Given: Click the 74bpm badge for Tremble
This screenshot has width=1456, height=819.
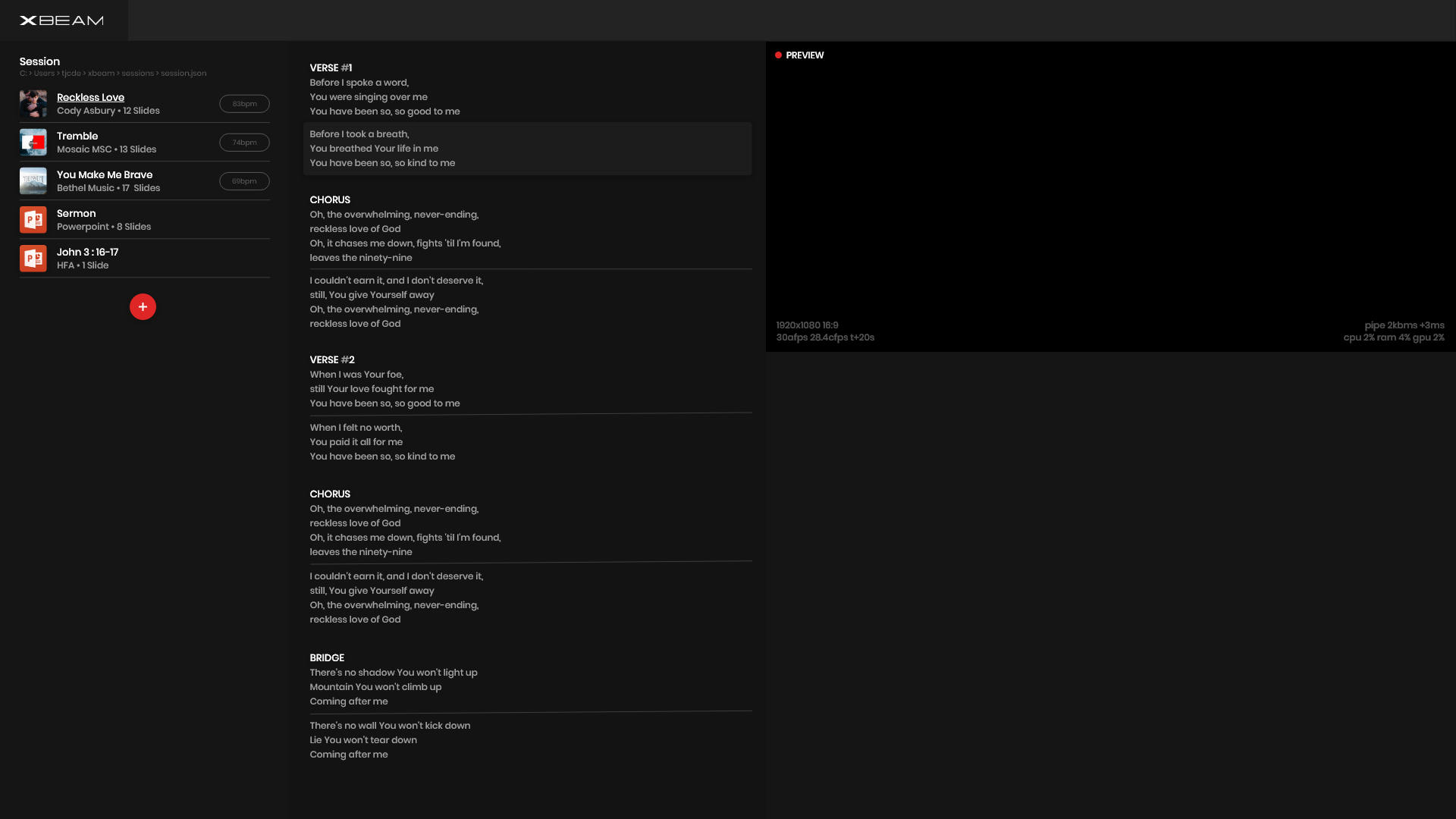Looking at the screenshot, I should coord(244,143).
